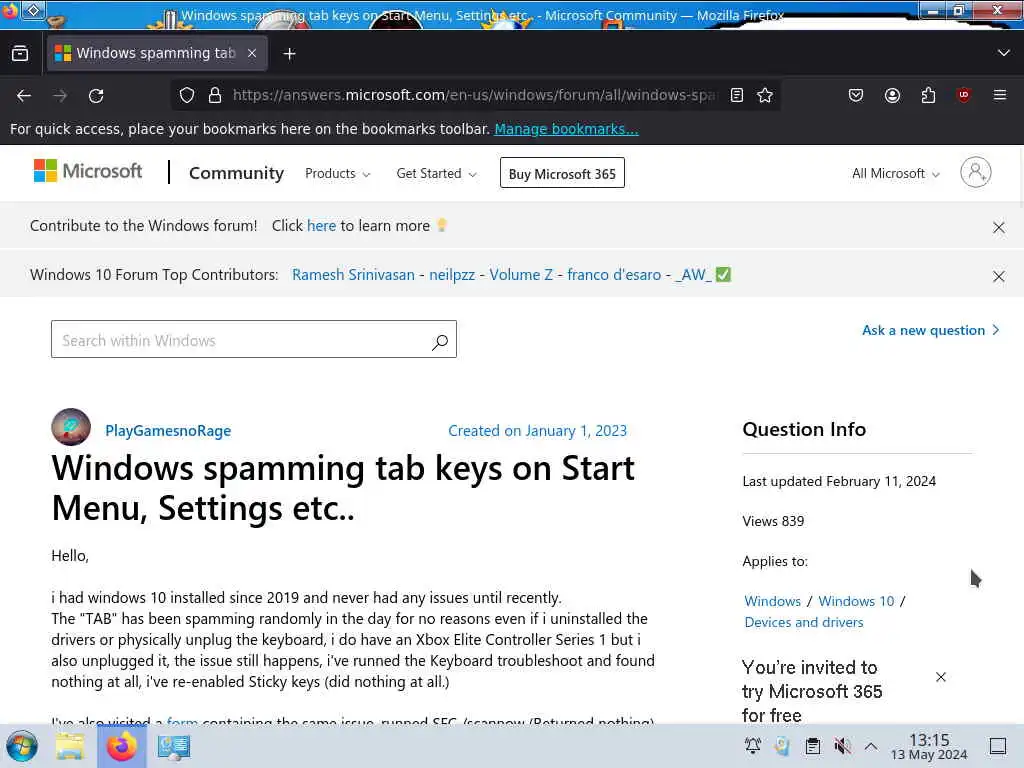Open the computer settings taskbar icon

[x=174, y=746]
